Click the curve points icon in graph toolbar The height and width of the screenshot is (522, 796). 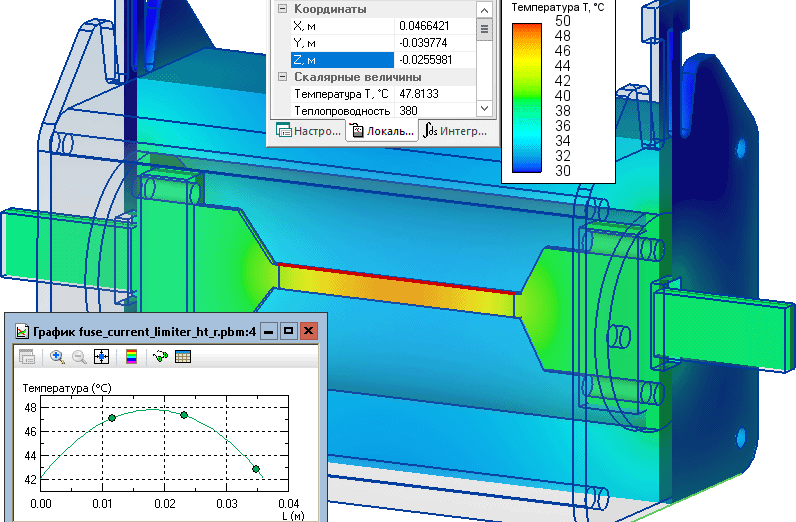(160, 357)
